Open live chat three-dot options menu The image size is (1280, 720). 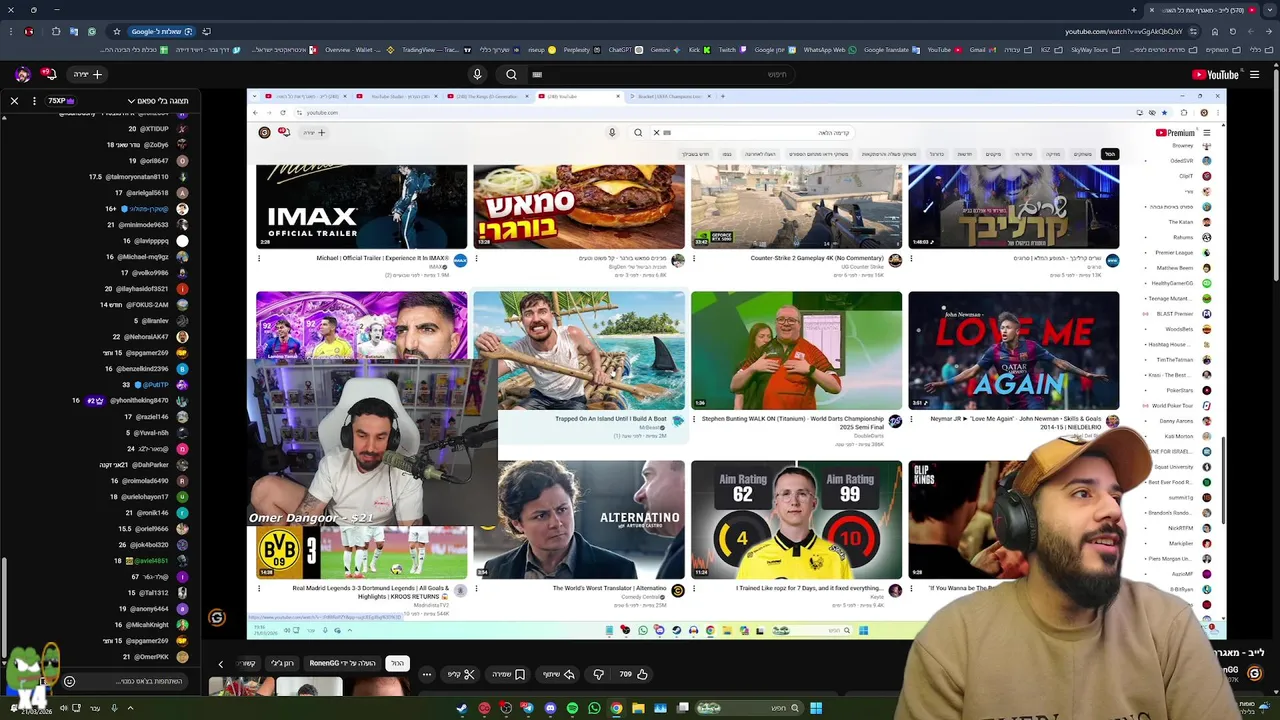34,101
